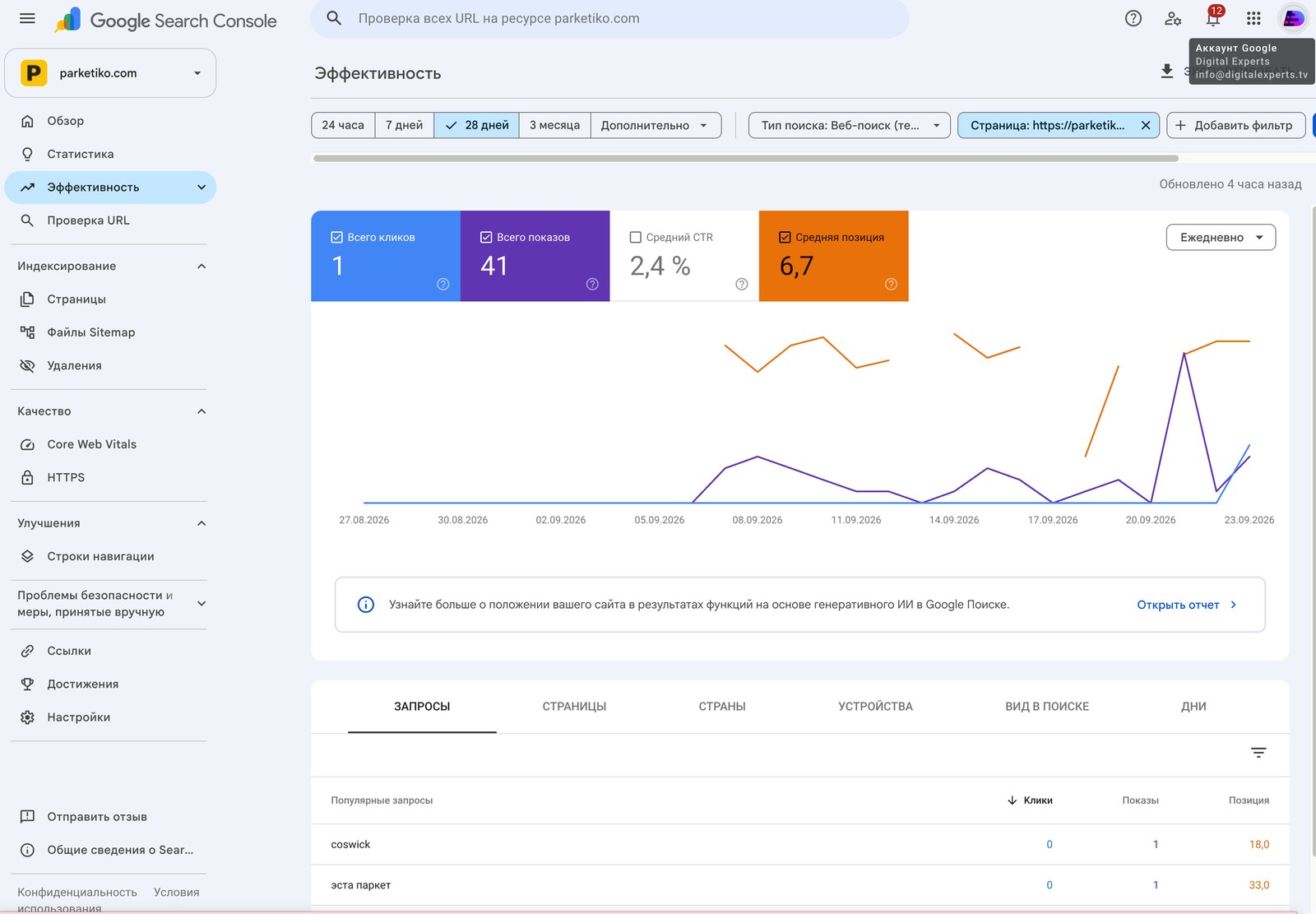The width and height of the screenshot is (1316, 914).
Task: Open notifications bell with 12 badge
Action: [1213, 17]
